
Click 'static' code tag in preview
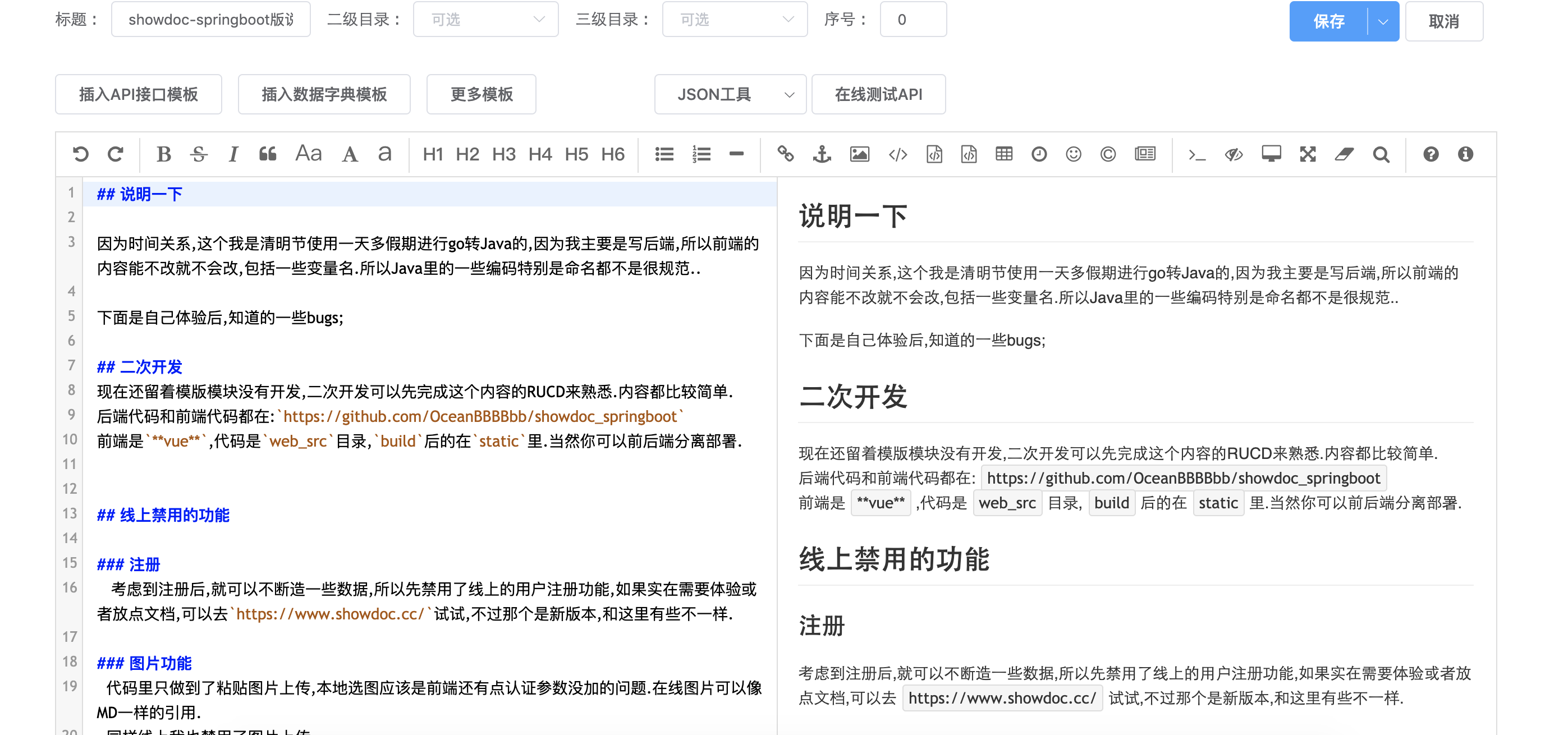pos(1218,503)
